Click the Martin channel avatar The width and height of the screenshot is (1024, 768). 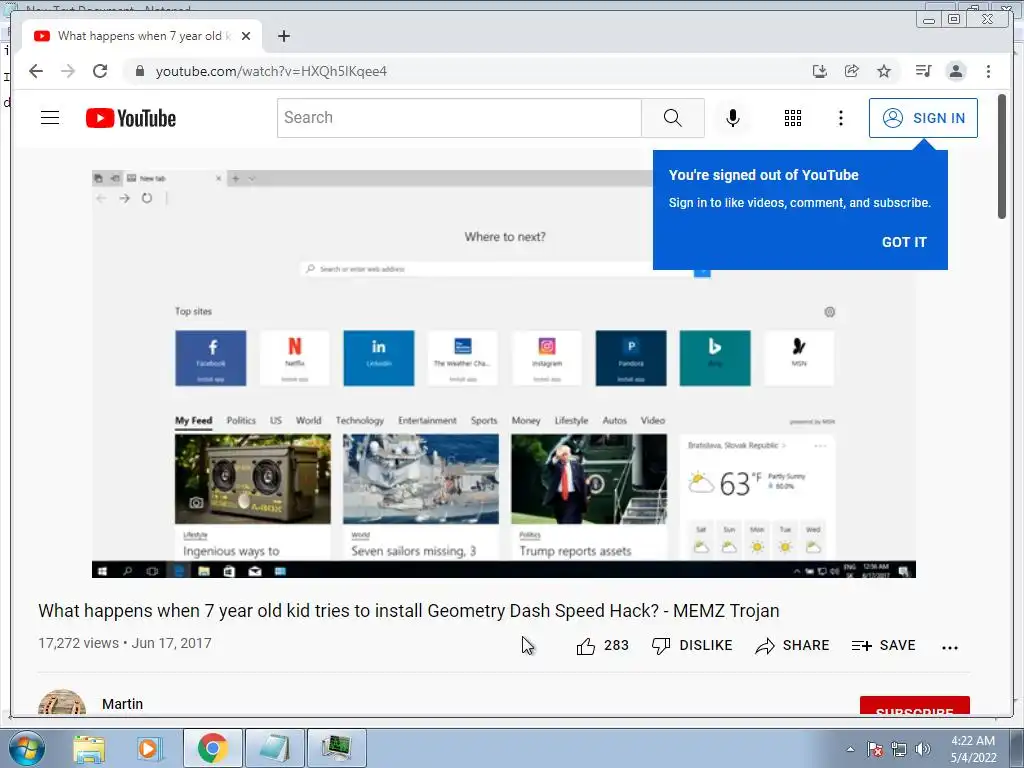pyautogui.click(x=62, y=703)
